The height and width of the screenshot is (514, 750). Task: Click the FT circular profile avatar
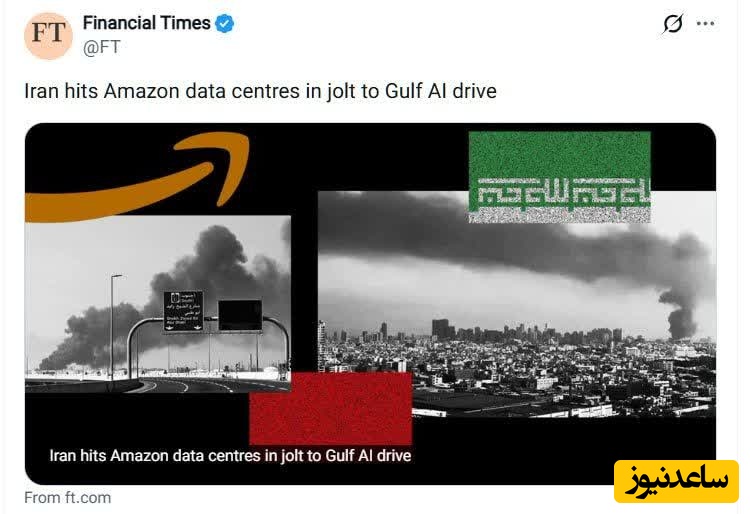point(48,36)
